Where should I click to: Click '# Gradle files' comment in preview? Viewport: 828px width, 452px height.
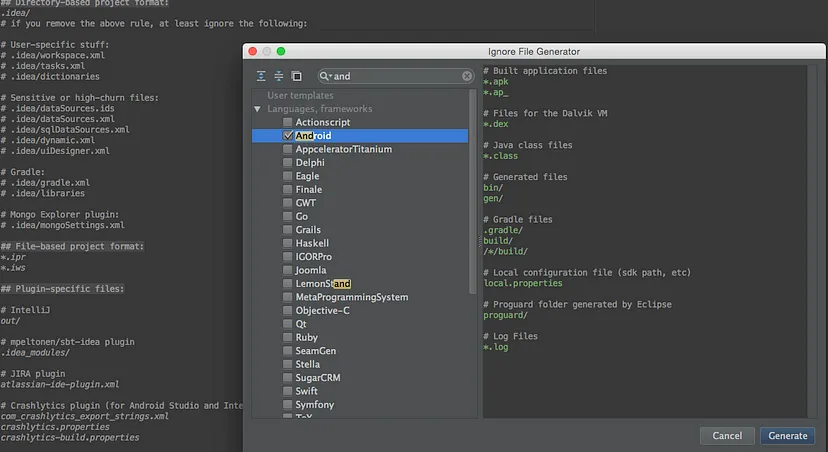pyautogui.click(x=518, y=219)
